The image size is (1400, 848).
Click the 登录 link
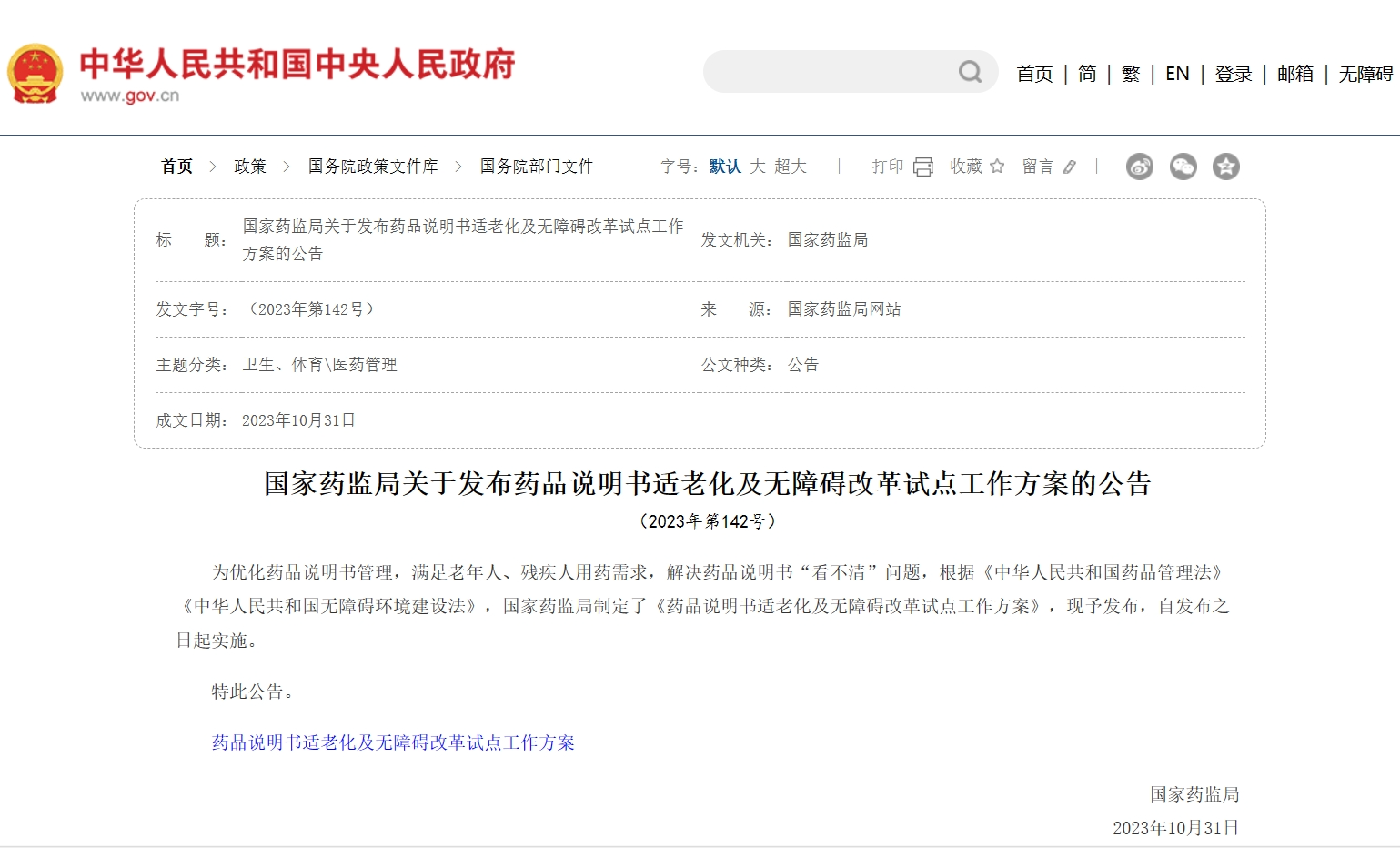(1234, 74)
